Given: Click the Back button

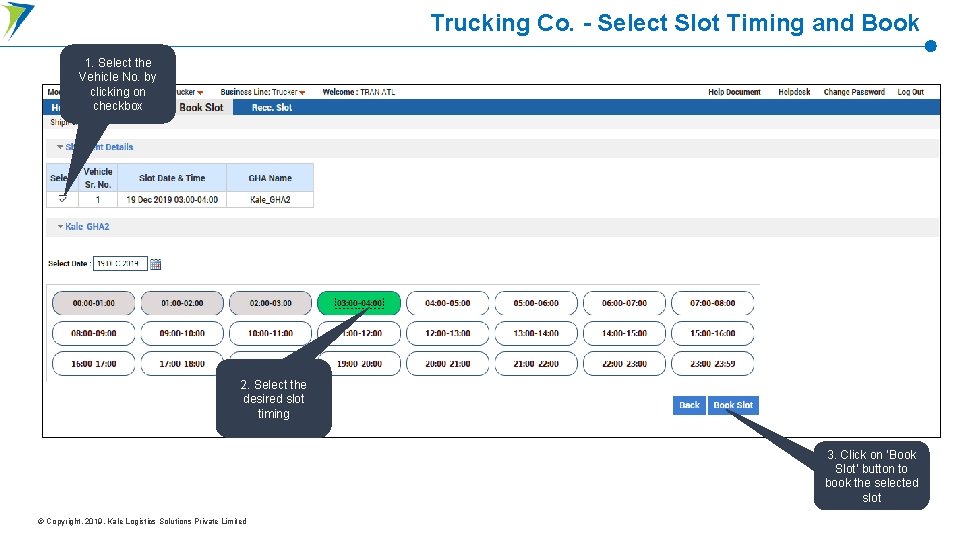Looking at the screenshot, I should [x=689, y=405].
